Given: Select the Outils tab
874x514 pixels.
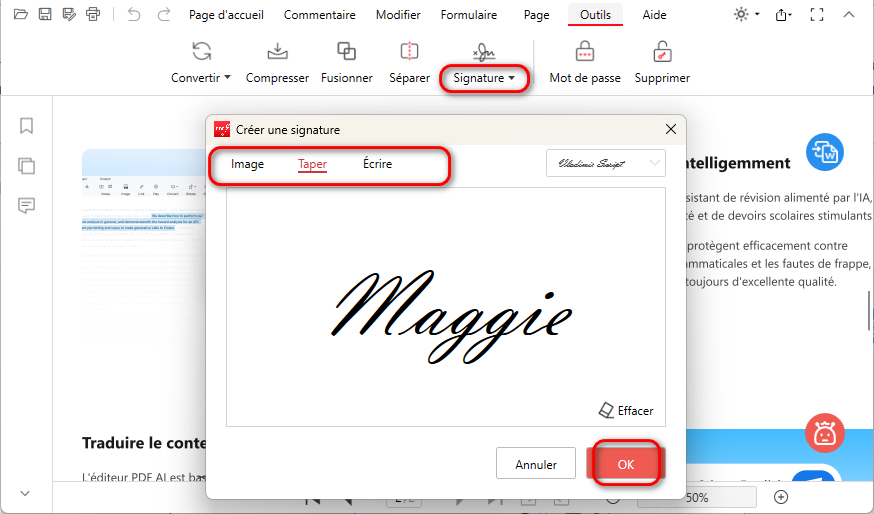Looking at the screenshot, I should pyautogui.click(x=595, y=15).
